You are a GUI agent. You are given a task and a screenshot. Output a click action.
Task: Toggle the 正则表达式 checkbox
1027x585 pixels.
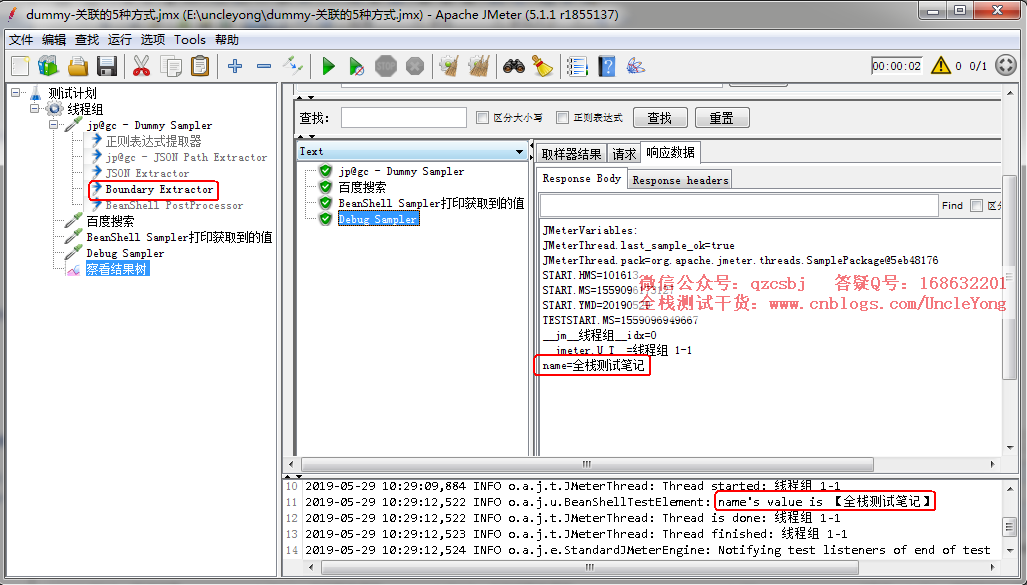(x=562, y=118)
